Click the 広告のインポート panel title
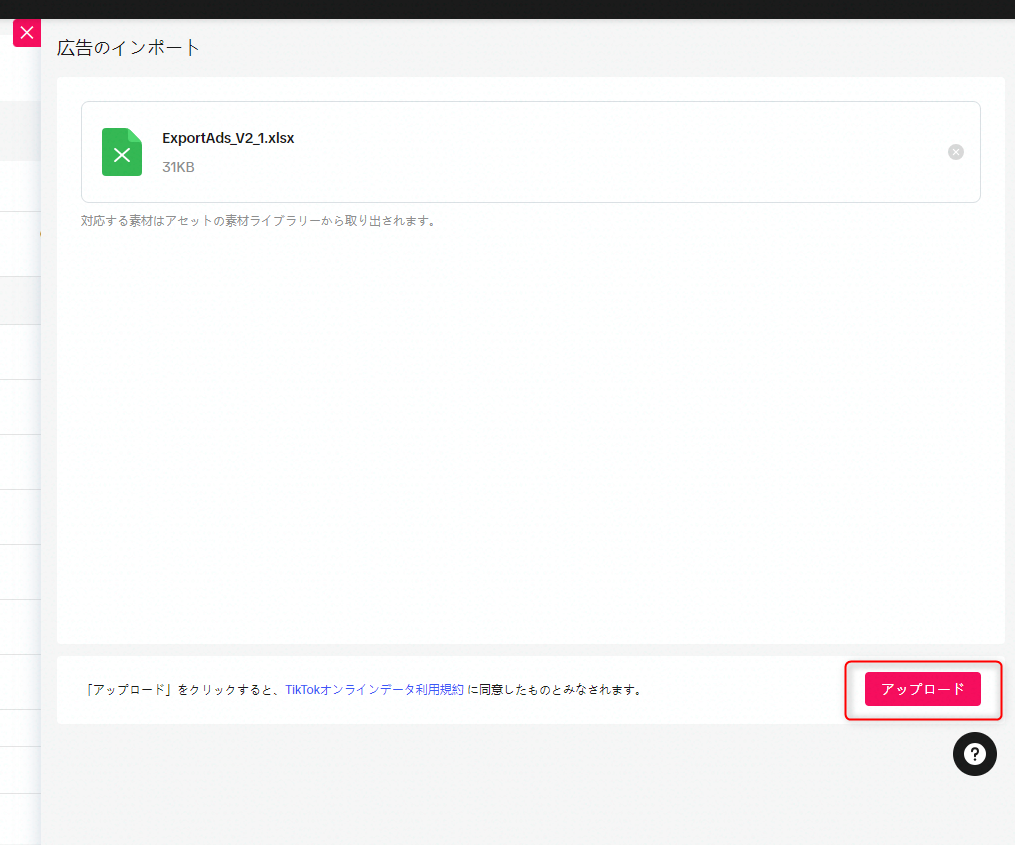 click(129, 47)
